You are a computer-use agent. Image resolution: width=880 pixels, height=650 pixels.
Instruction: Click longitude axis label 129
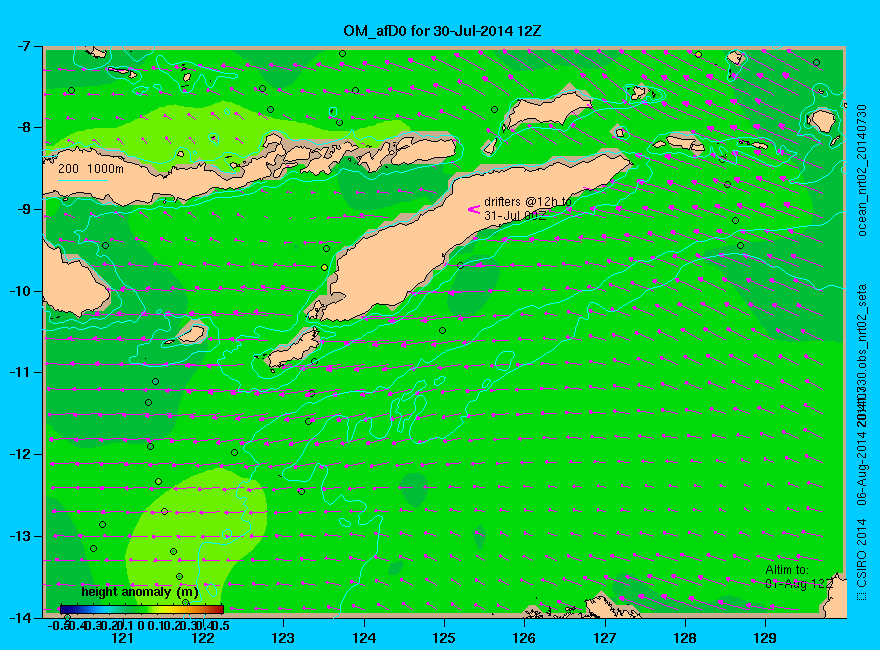[766, 638]
